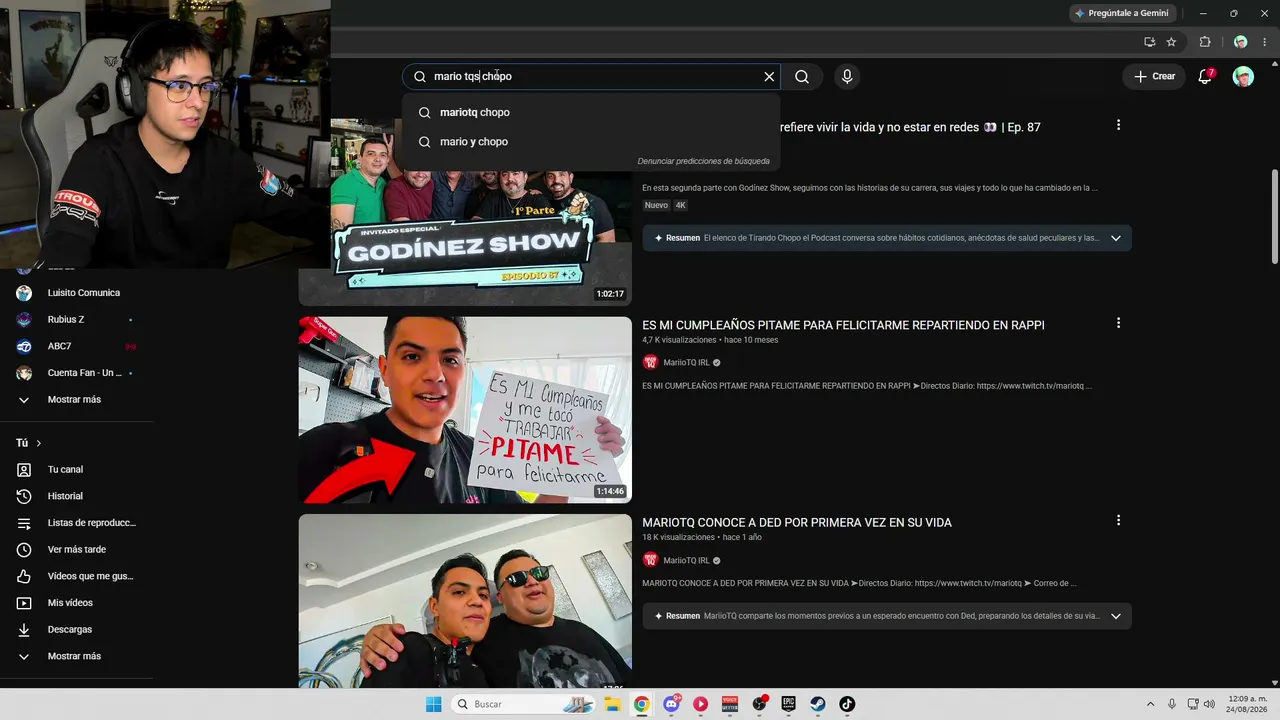The image size is (1280, 720).
Task: Open MariioTQ IRL channel under the DED video
Action: (x=686, y=560)
